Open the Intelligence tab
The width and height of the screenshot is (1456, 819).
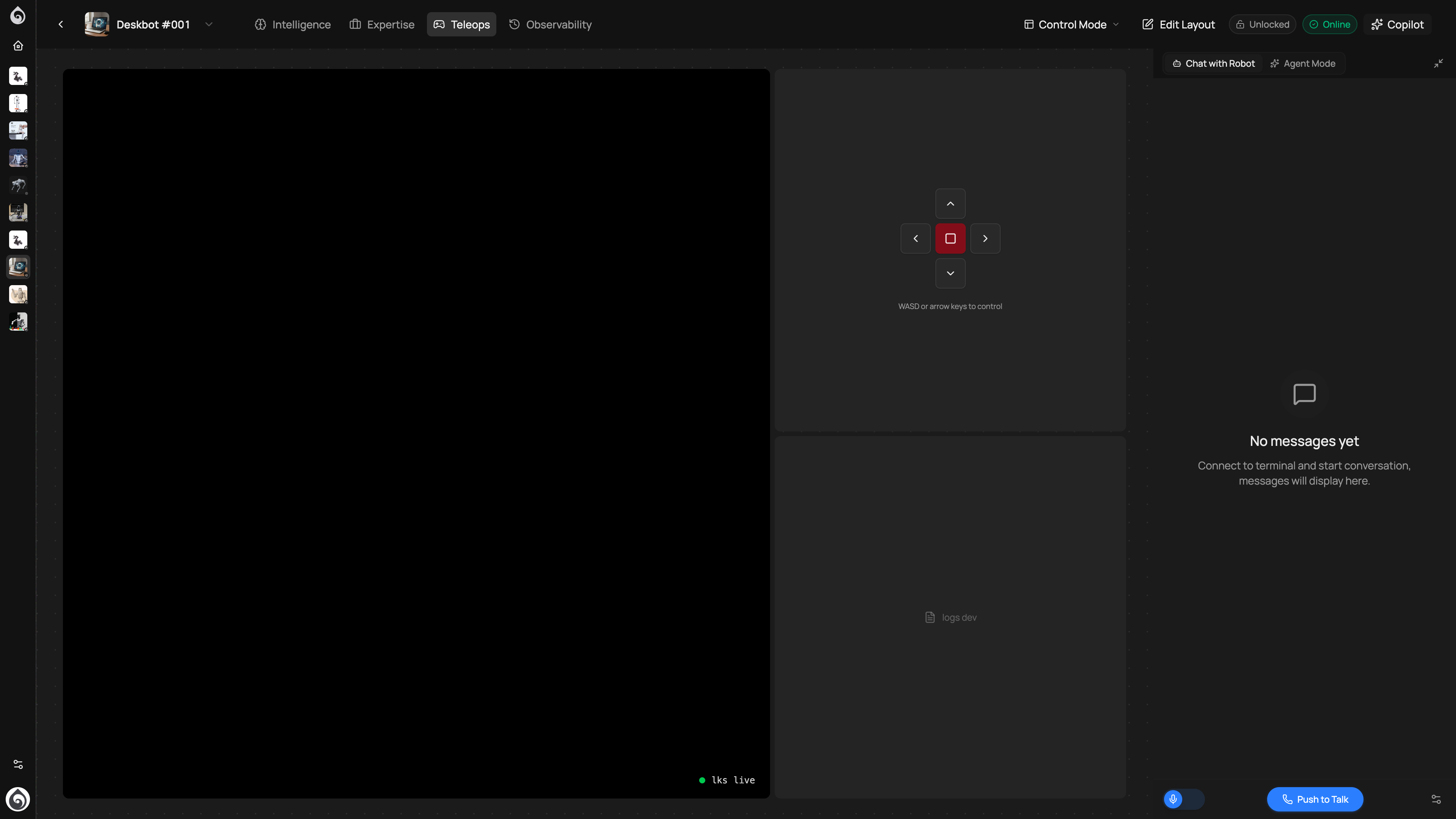click(293, 24)
